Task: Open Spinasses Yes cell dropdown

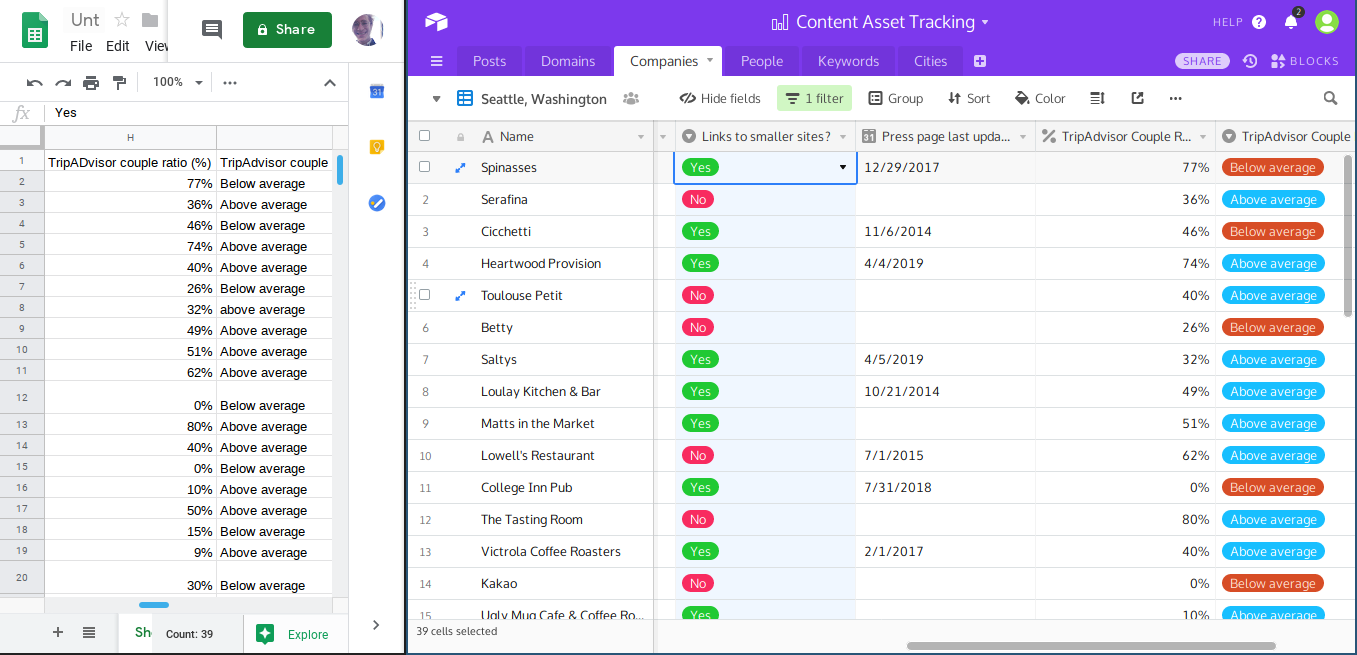Action: coord(843,168)
